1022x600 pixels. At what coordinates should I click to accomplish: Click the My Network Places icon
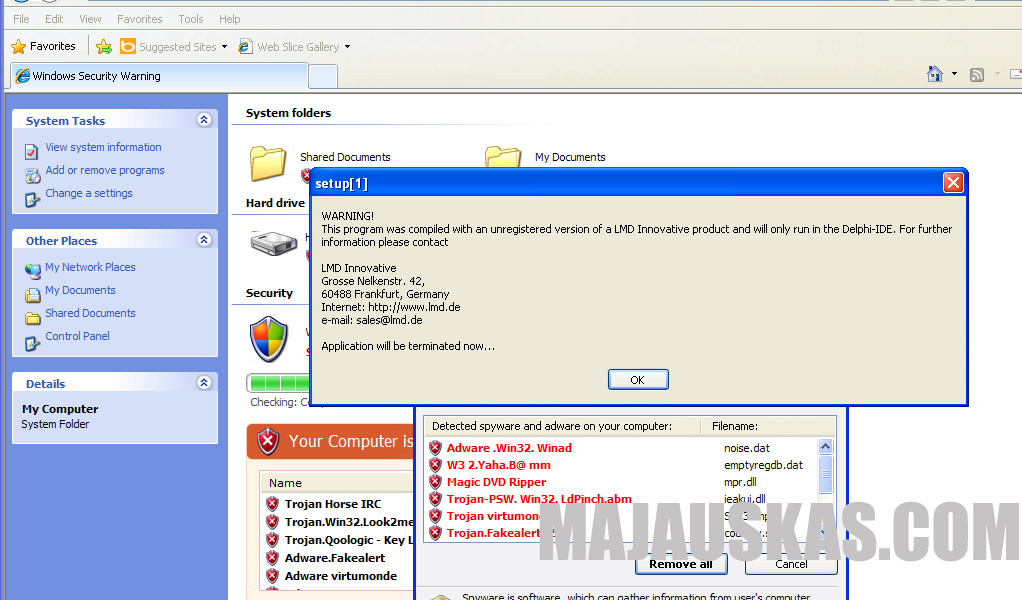[33, 270]
